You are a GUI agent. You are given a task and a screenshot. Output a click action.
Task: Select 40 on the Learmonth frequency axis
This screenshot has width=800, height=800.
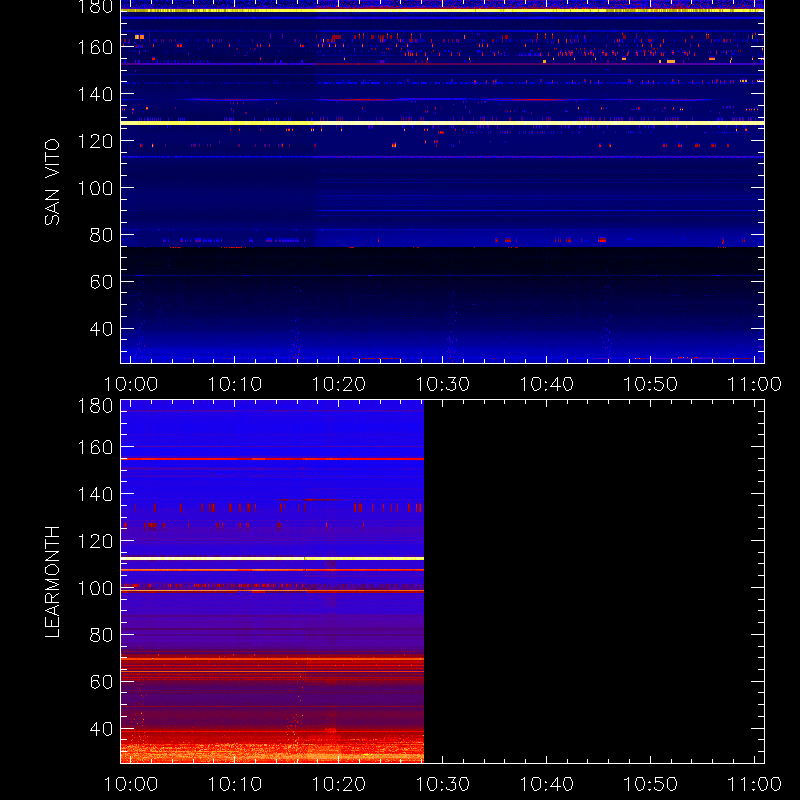pos(102,729)
